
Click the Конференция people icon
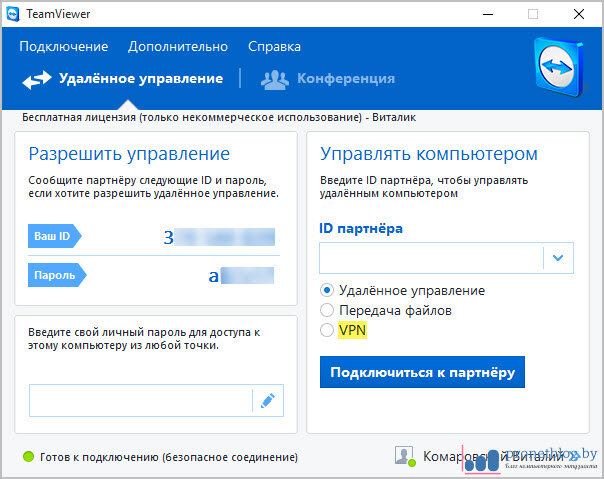pos(275,80)
